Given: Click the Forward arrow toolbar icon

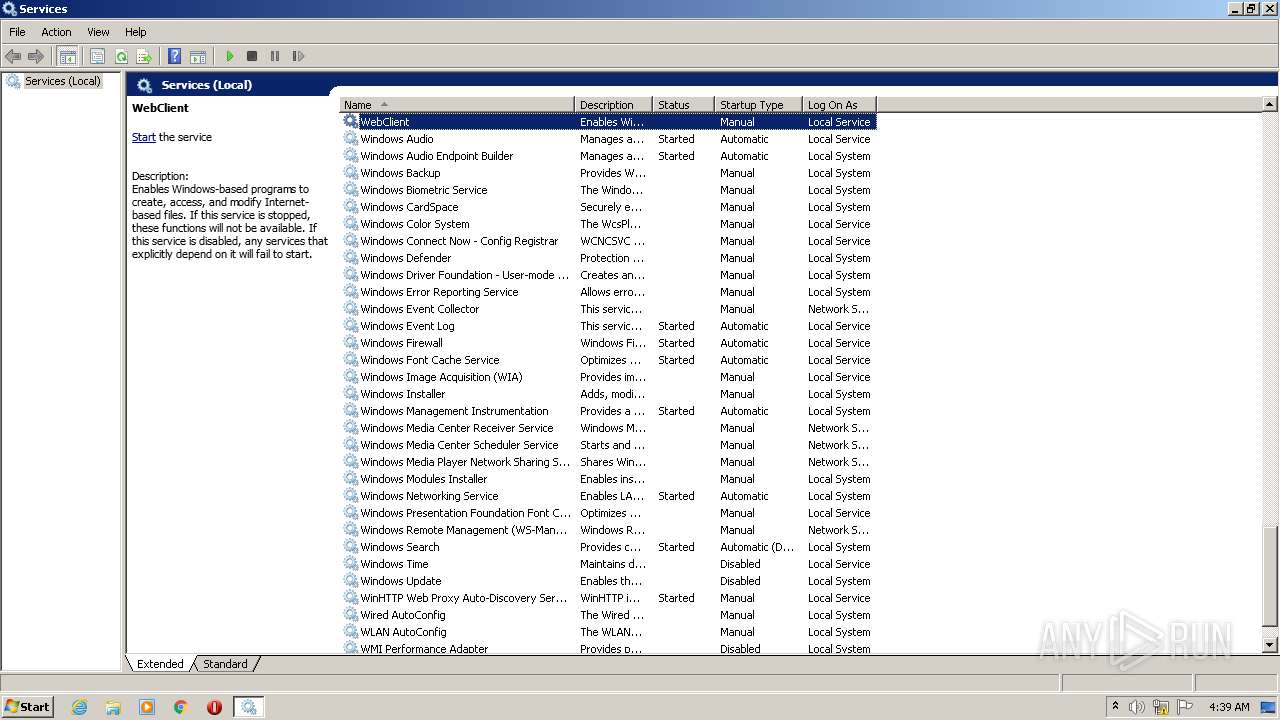Looking at the screenshot, I should [x=36, y=56].
